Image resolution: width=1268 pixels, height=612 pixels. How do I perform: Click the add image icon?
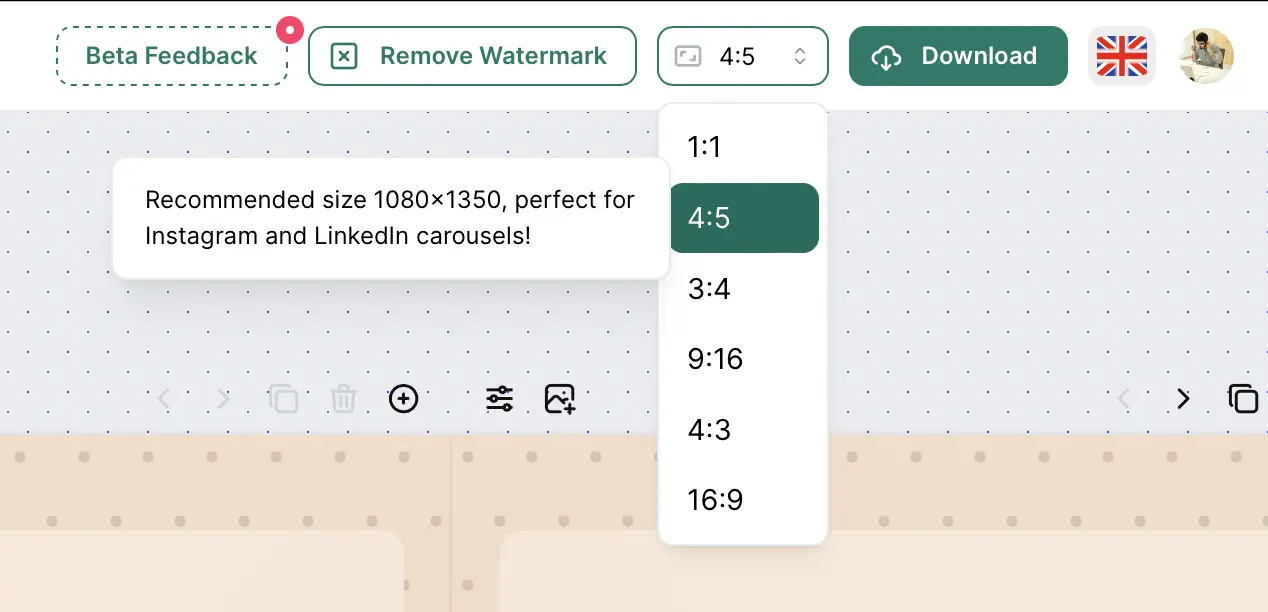point(560,398)
